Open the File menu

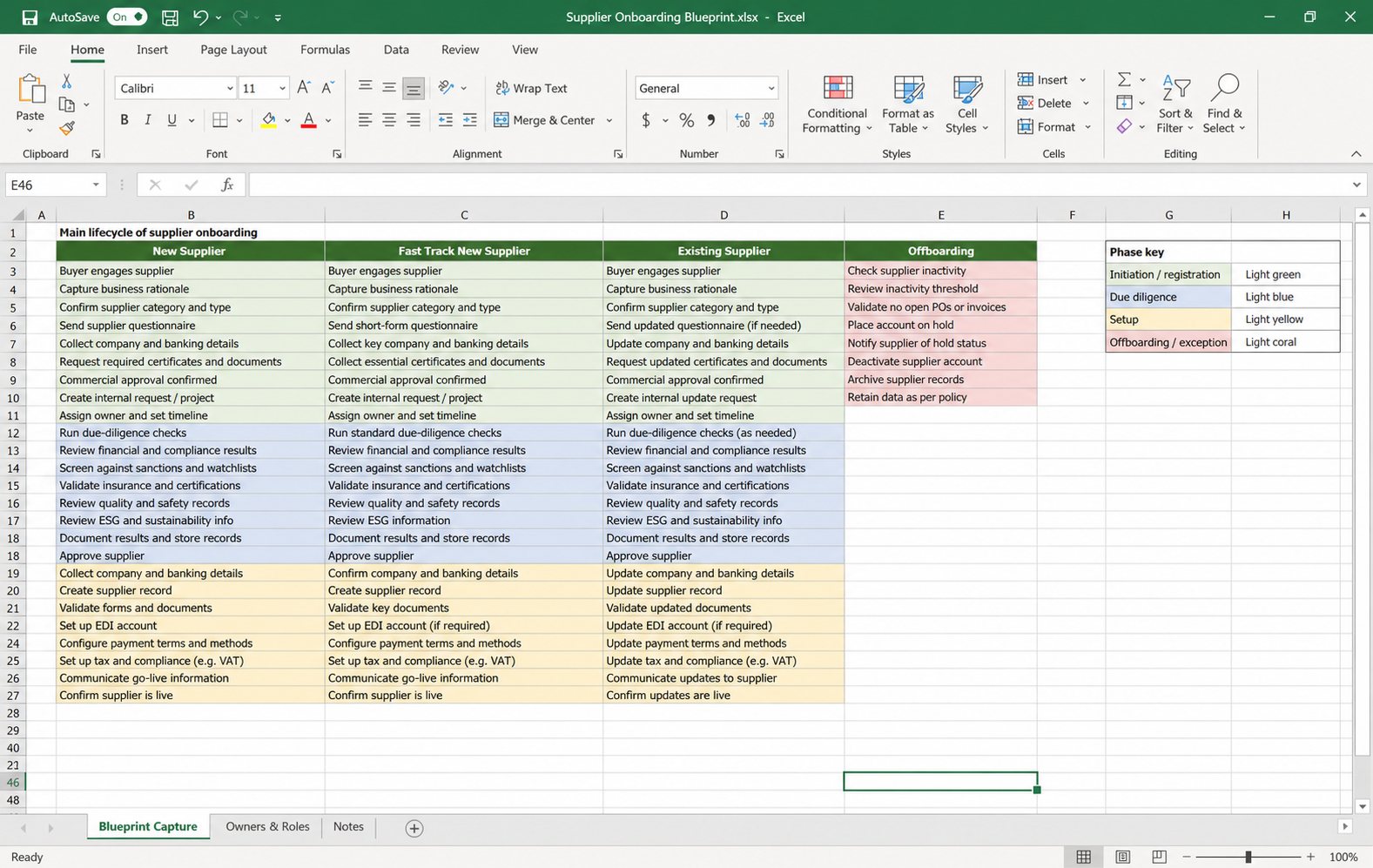[x=28, y=50]
